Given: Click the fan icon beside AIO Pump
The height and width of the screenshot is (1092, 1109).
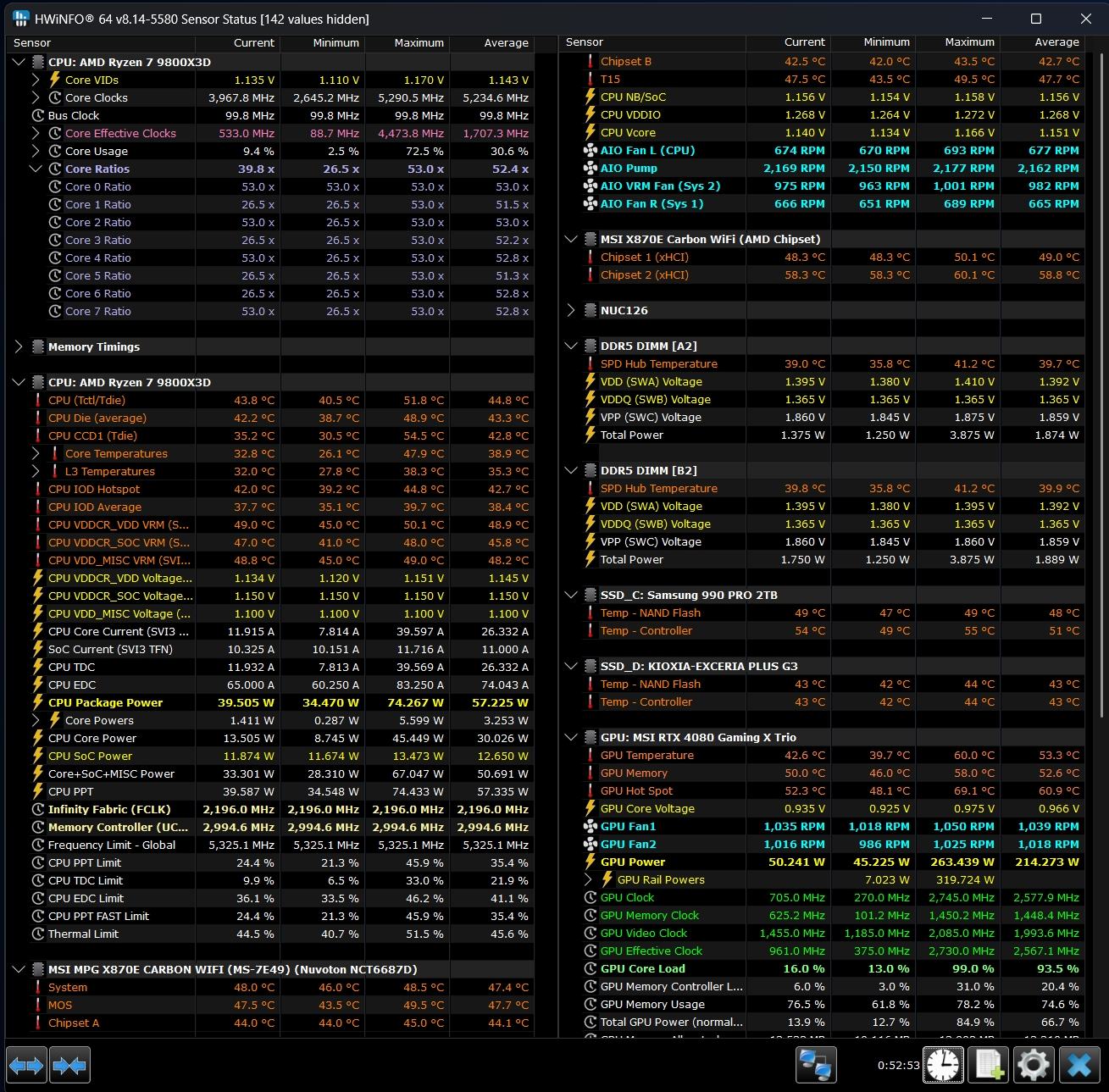Looking at the screenshot, I should [x=591, y=168].
